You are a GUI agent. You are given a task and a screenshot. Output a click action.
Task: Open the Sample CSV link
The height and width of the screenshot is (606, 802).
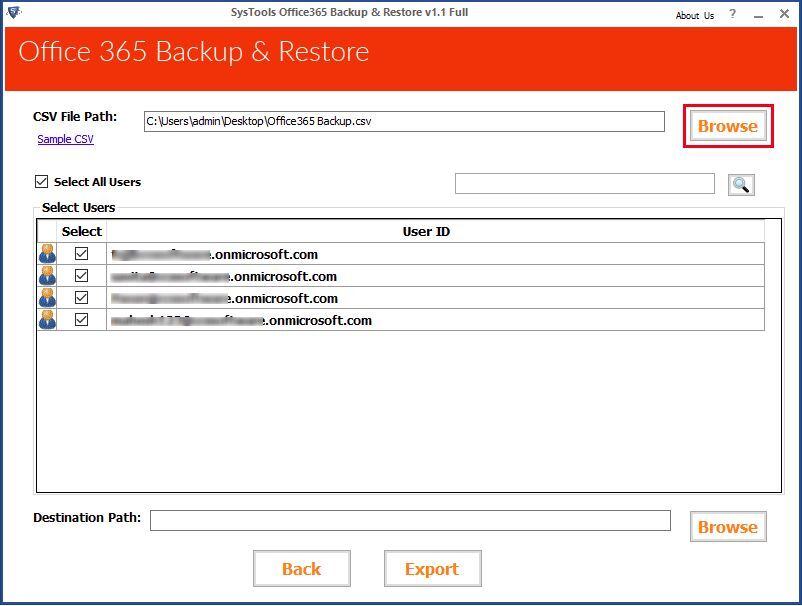[x=65, y=139]
